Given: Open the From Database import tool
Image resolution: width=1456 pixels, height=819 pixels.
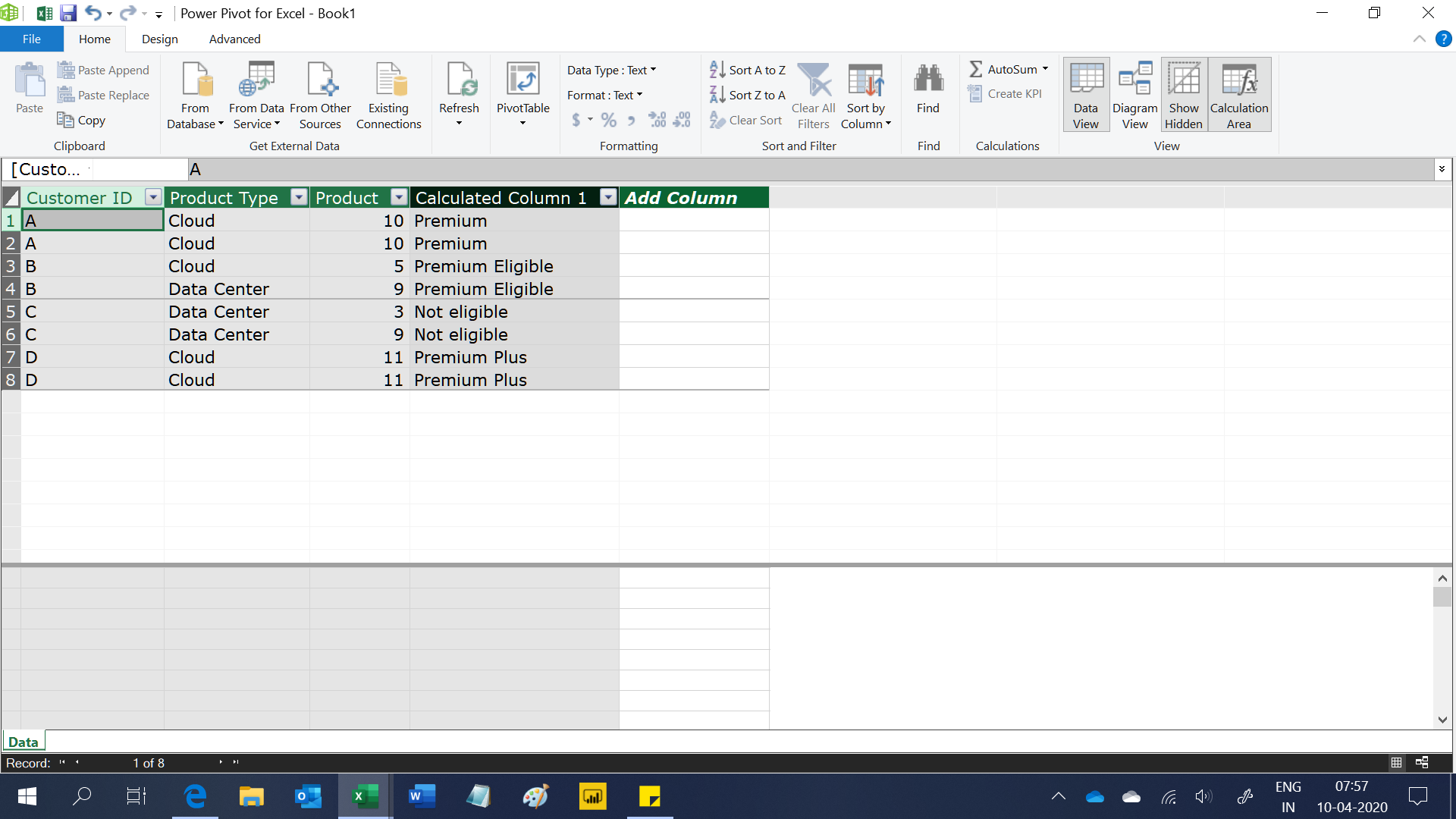Looking at the screenshot, I should tap(195, 96).
